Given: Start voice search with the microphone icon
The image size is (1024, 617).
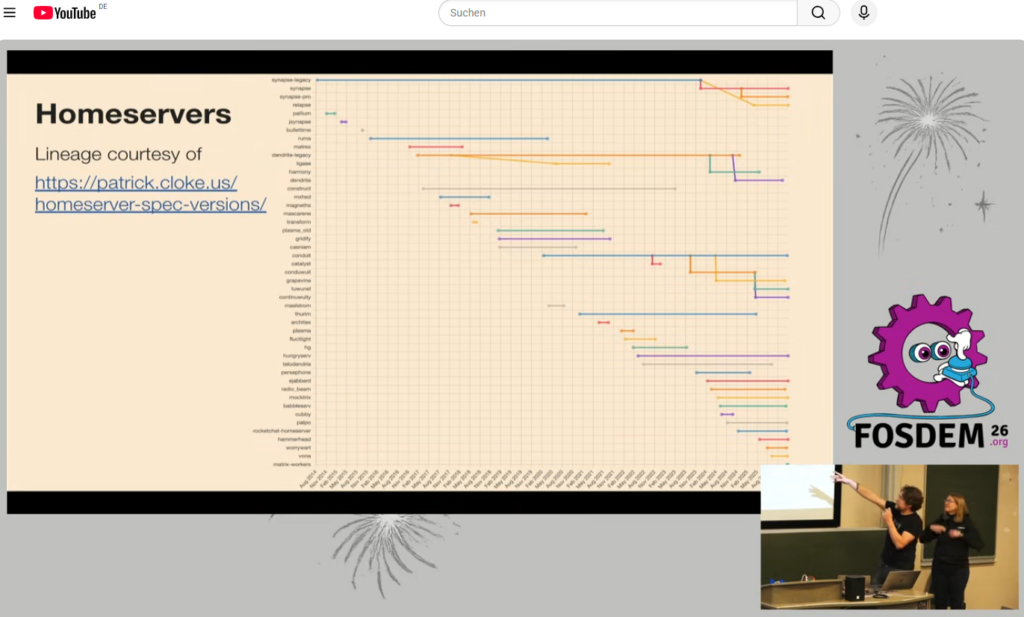Looking at the screenshot, I should pyautogui.click(x=863, y=13).
